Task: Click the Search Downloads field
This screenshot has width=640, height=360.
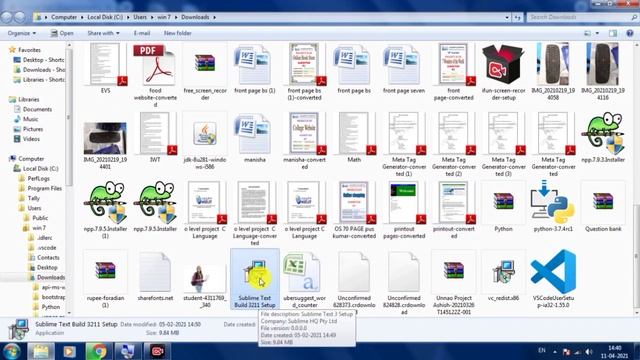Action: coord(582,17)
